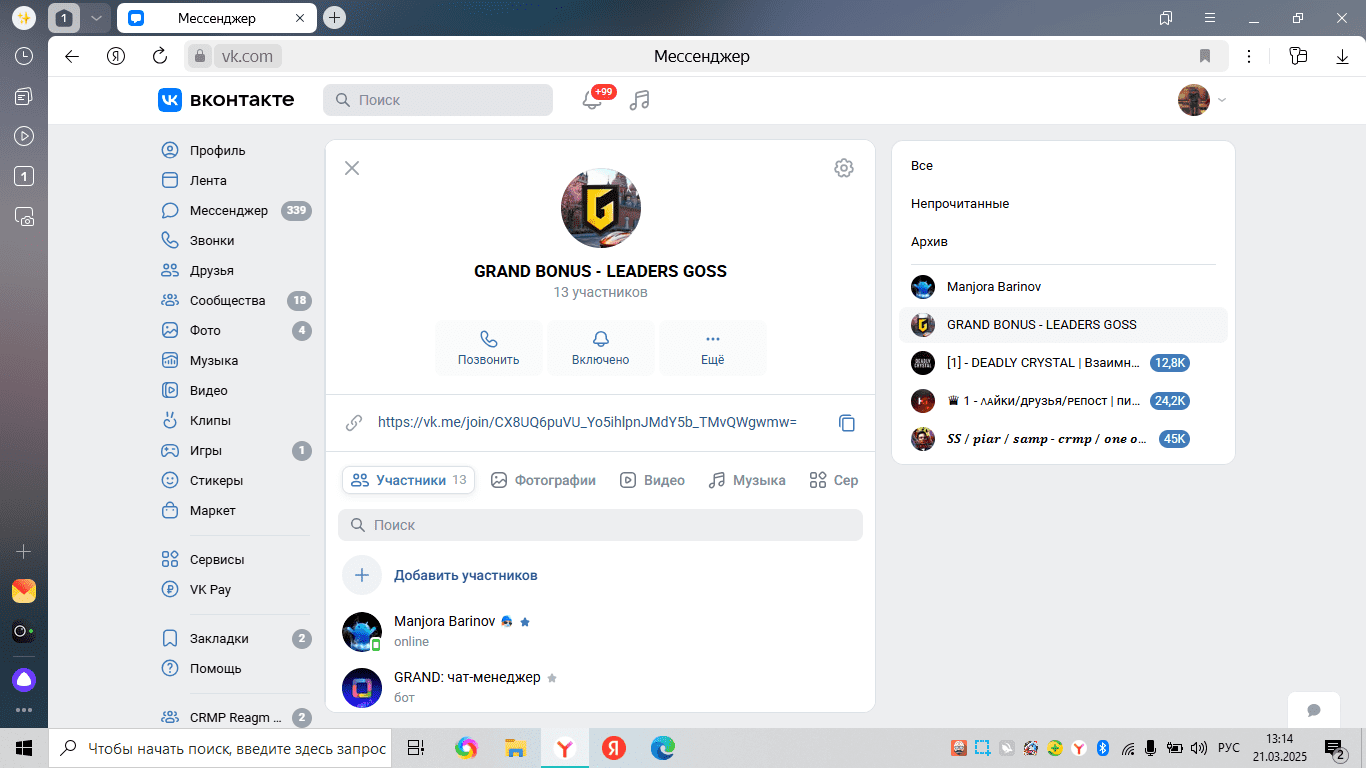
Task: Open chat settings gear icon
Action: tap(844, 168)
